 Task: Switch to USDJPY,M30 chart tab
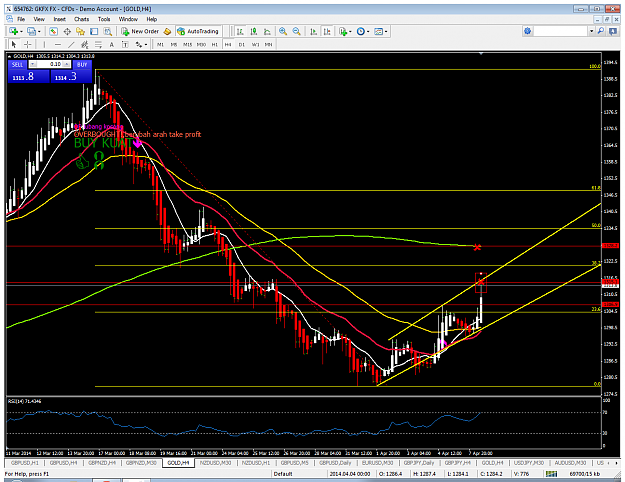[529, 463]
